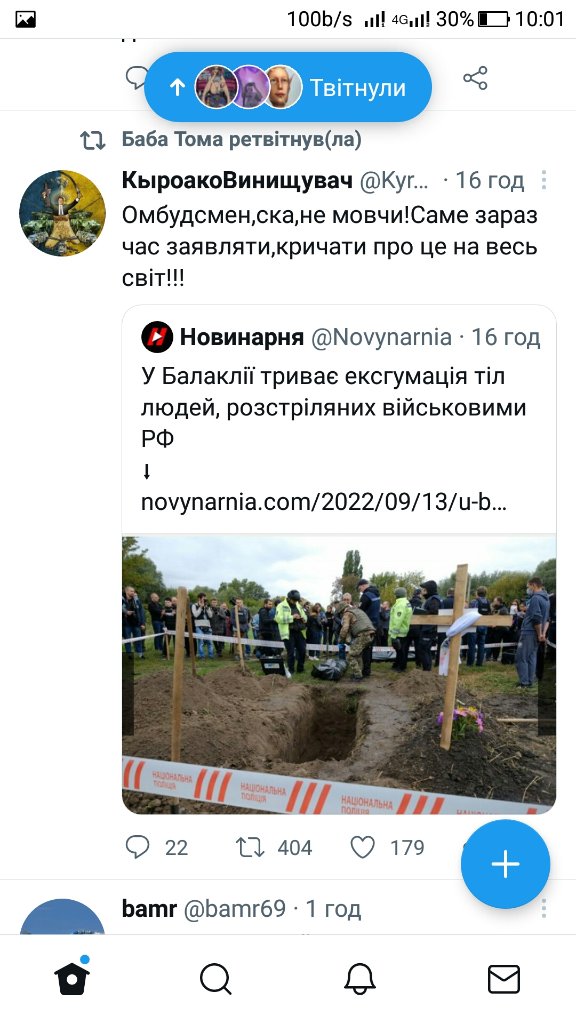Tap the blue compose tweet plus button

(x=505, y=864)
